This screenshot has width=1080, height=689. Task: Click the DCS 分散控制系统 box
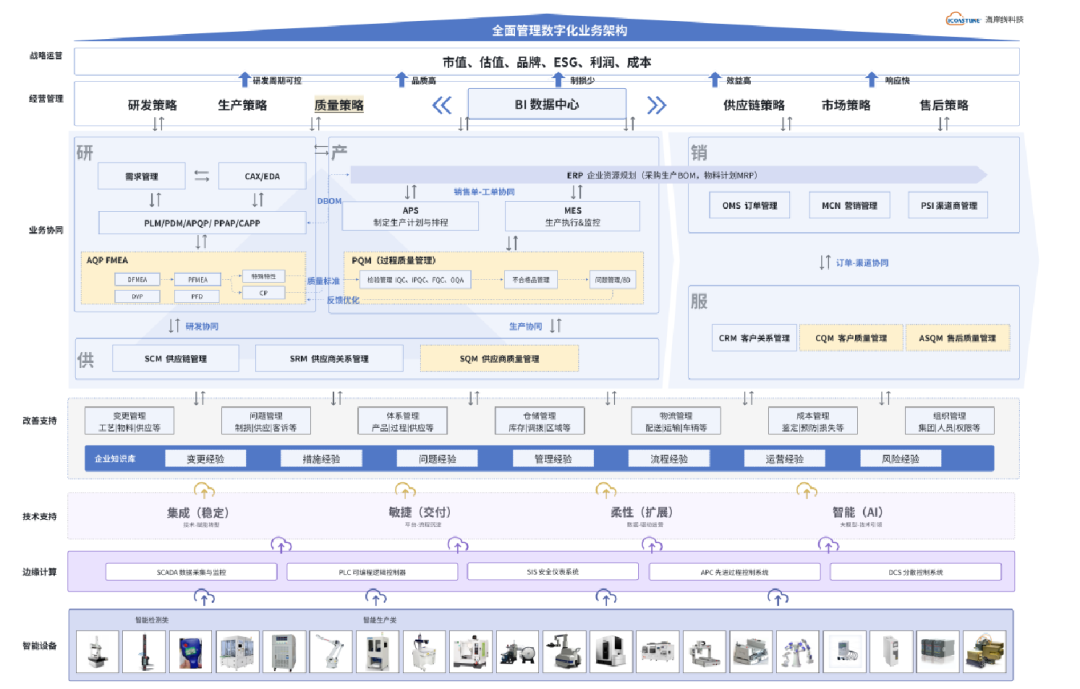coord(915,572)
